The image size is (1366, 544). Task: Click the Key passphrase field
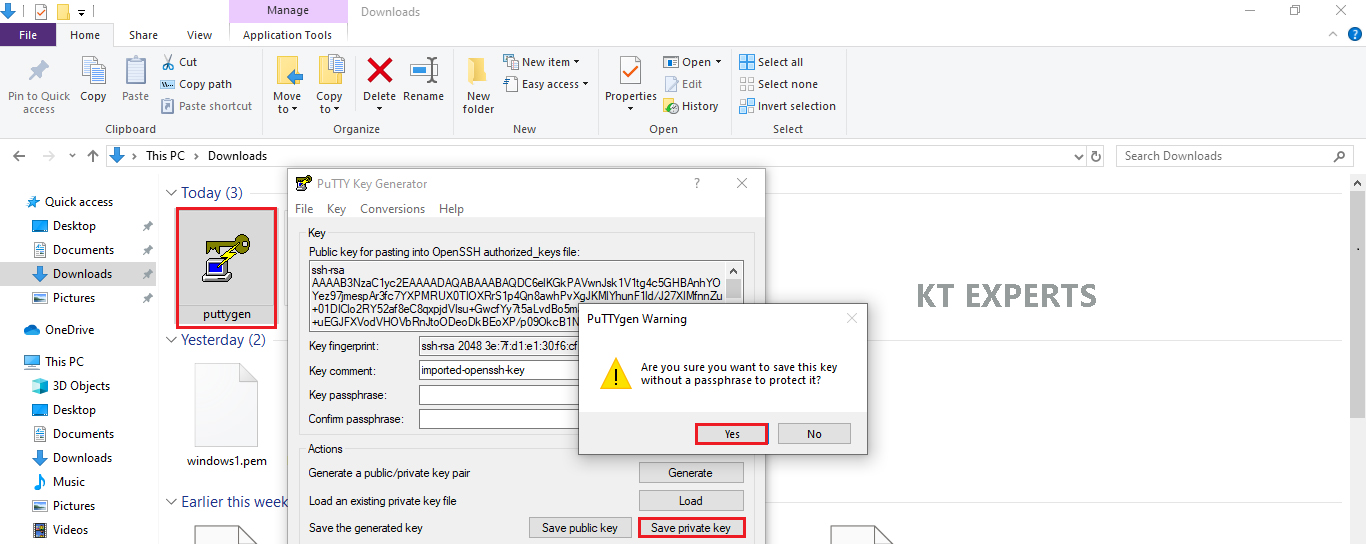coord(498,395)
